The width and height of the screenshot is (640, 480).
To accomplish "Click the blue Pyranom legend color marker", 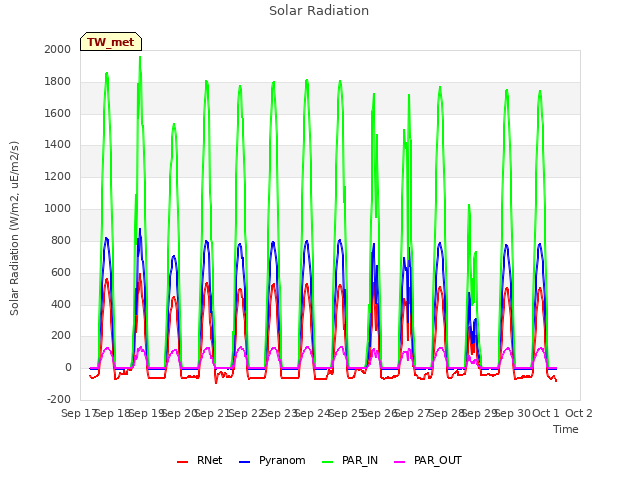I will [244, 462].
